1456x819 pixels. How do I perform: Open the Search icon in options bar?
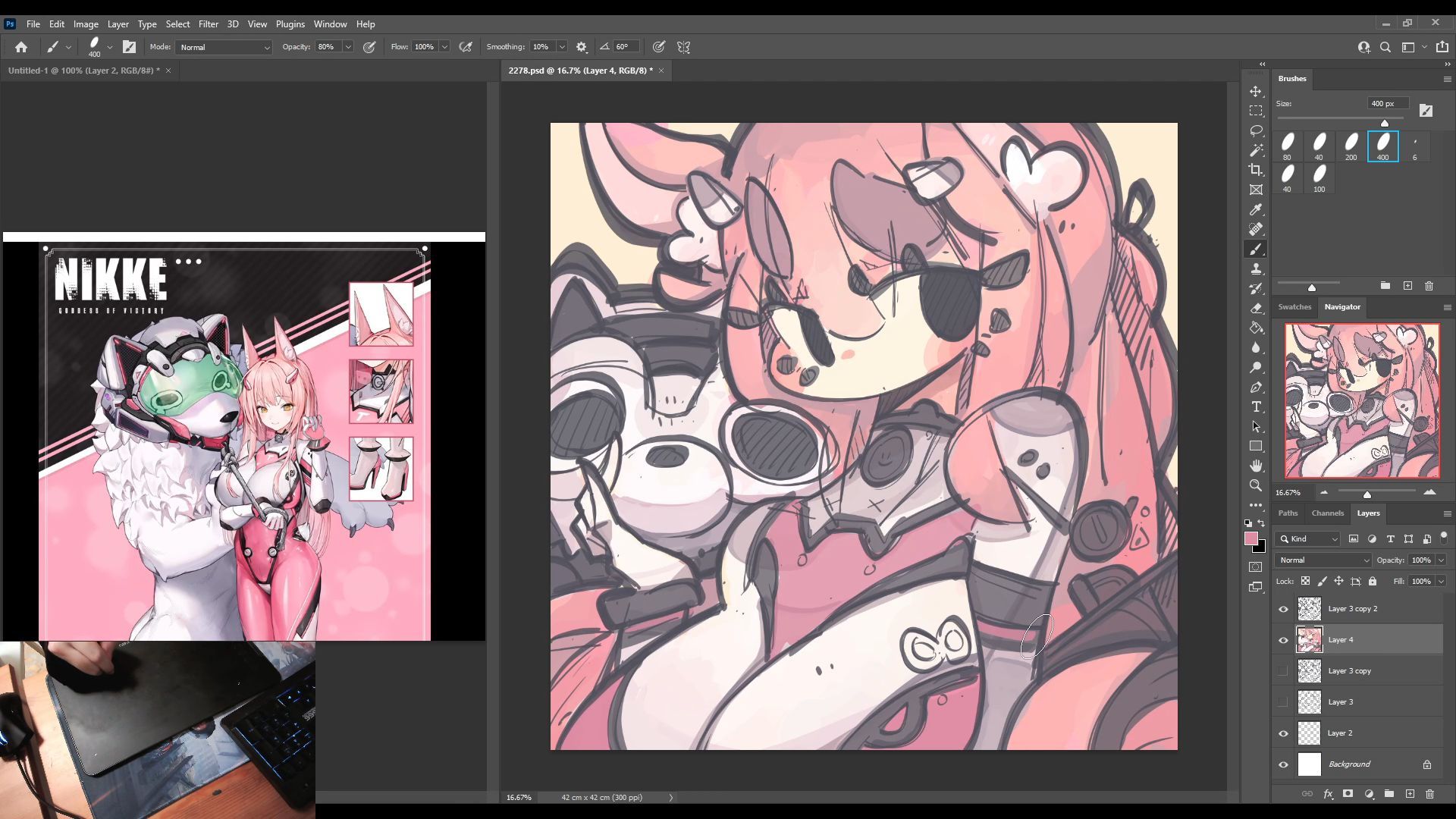(x=1385, y=47)
